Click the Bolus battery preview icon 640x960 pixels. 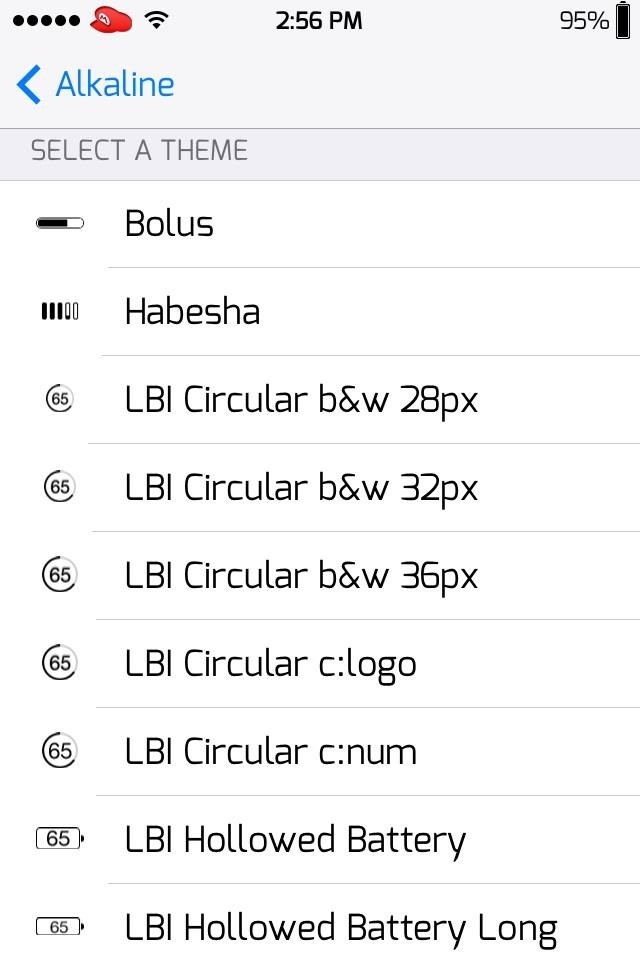click(x=58, y=222)
